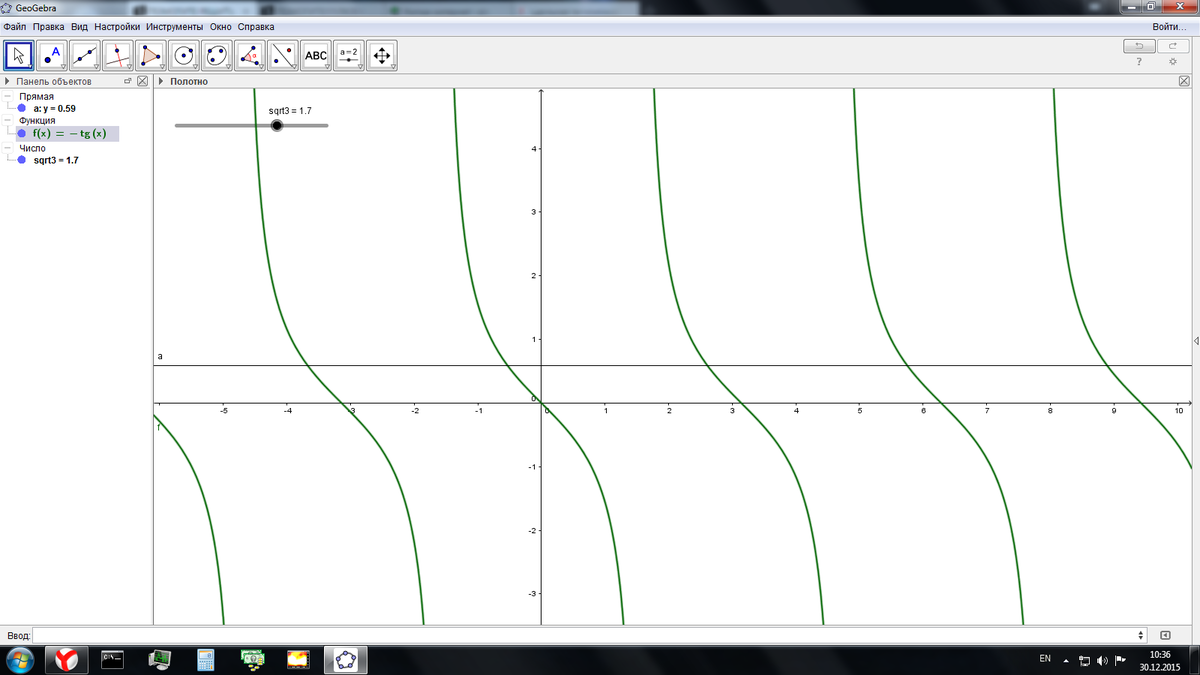Open the Окно menu

point(221,27)
